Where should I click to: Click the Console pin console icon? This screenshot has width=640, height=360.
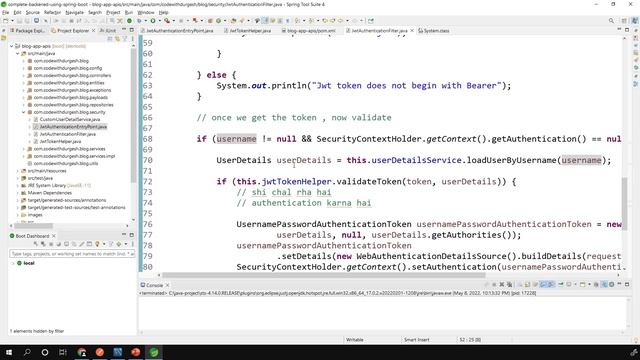pyautogui.click(x=560, y=284)
